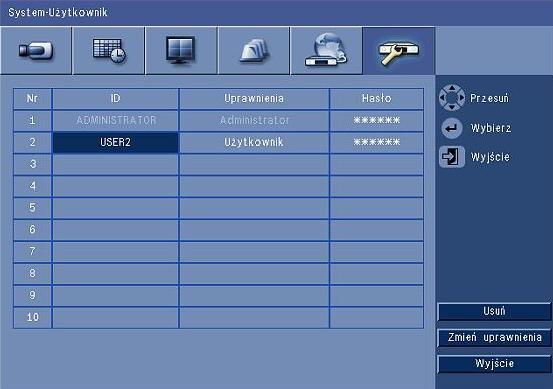
Task: Click the System-Użytkownik title text
Action: tap(58, 12)
